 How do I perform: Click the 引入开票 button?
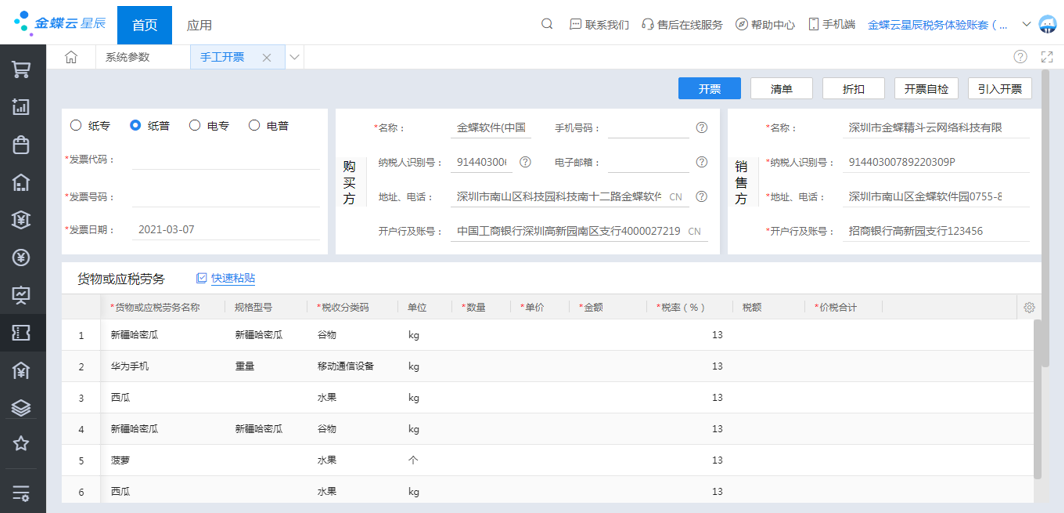click(x=1000, y=88)
